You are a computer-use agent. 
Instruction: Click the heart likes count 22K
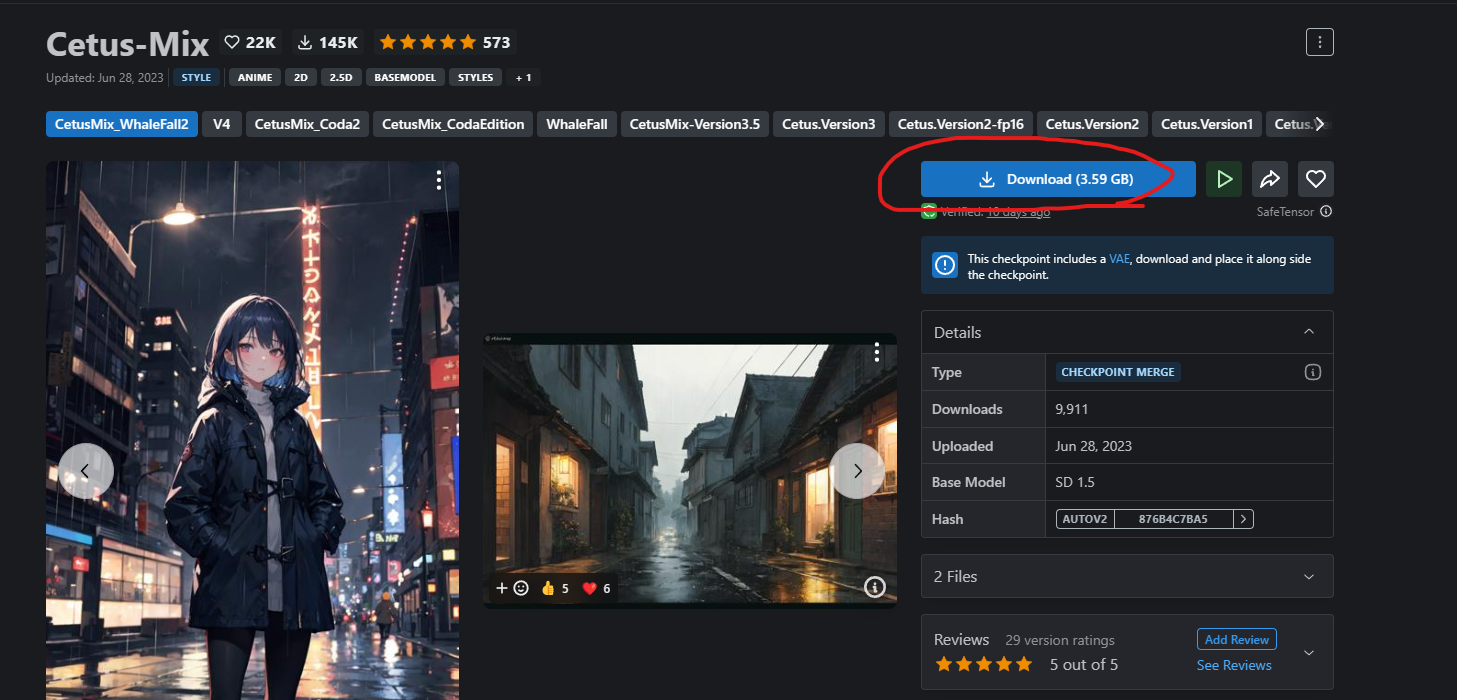point(250,42)
